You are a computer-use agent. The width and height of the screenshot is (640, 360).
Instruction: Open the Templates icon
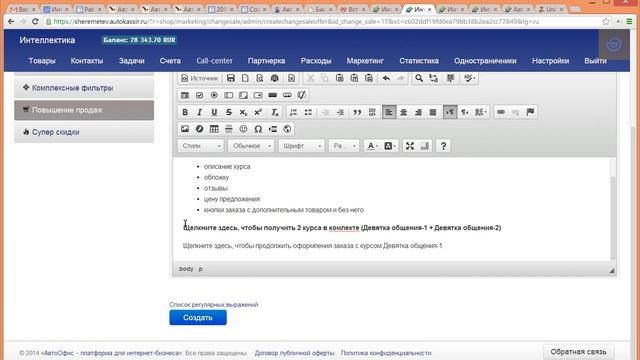coord(291,78)
